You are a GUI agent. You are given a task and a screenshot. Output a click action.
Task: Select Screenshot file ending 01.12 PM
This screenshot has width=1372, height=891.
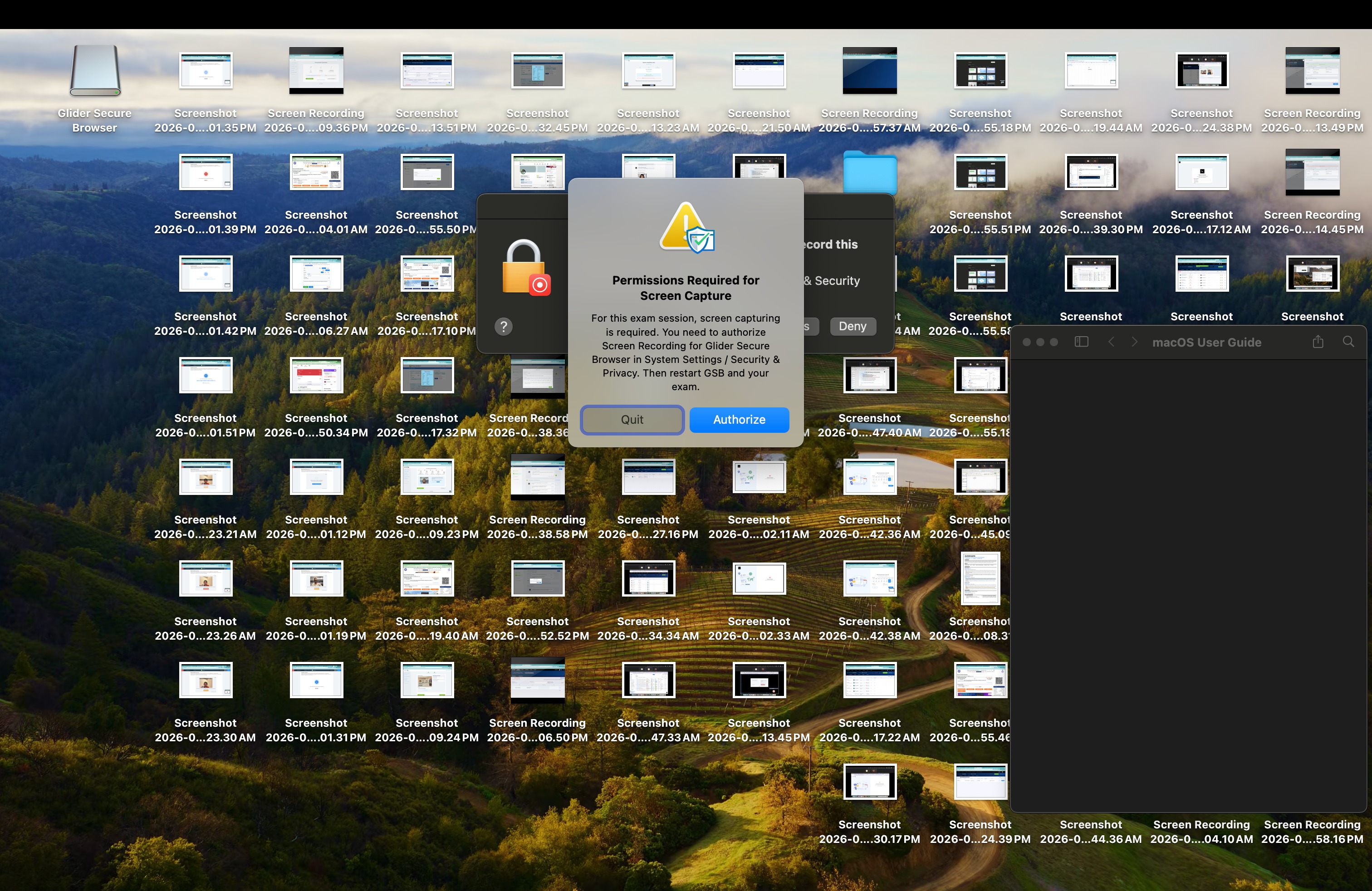317,476
